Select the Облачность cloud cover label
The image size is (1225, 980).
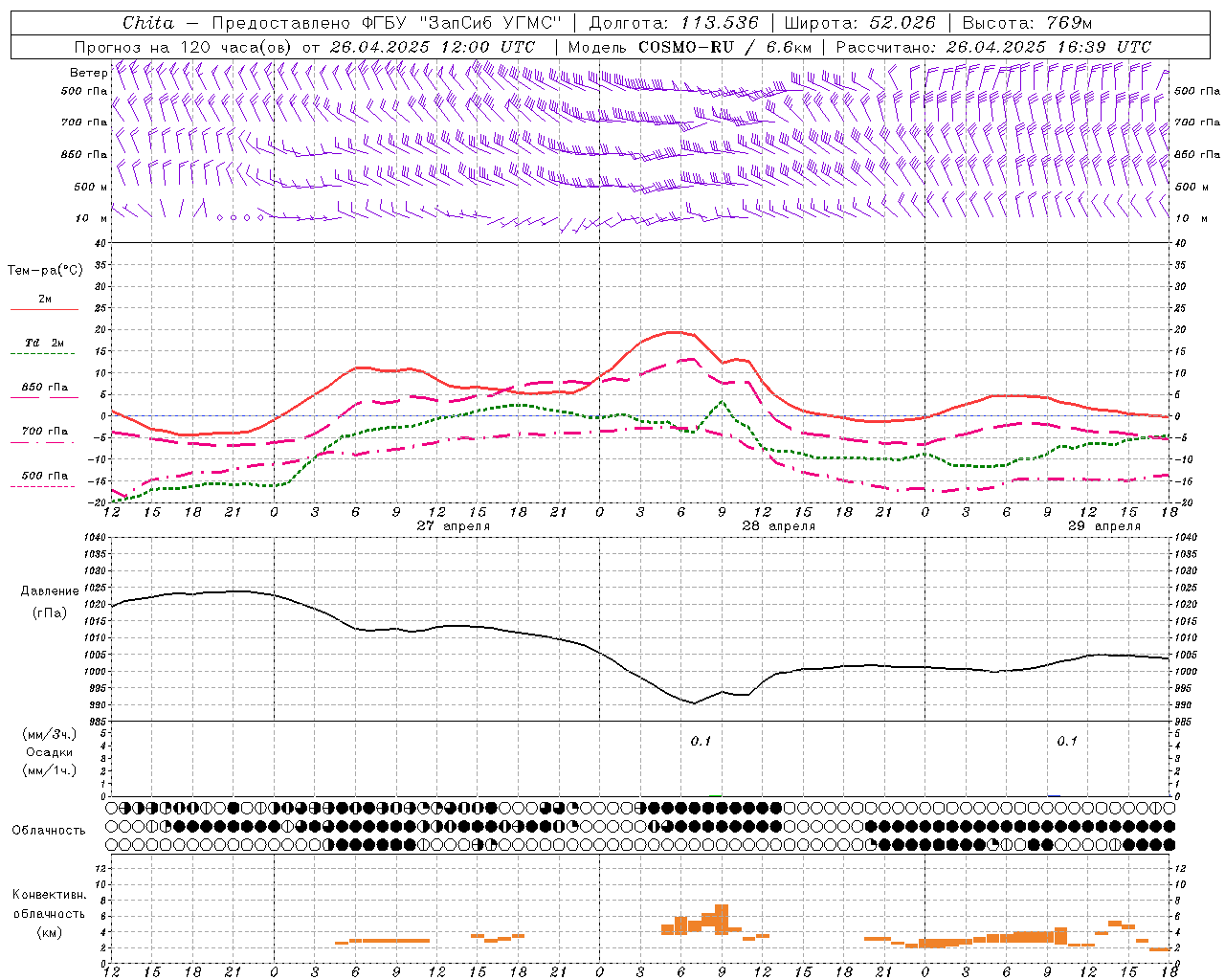point(49,831)
